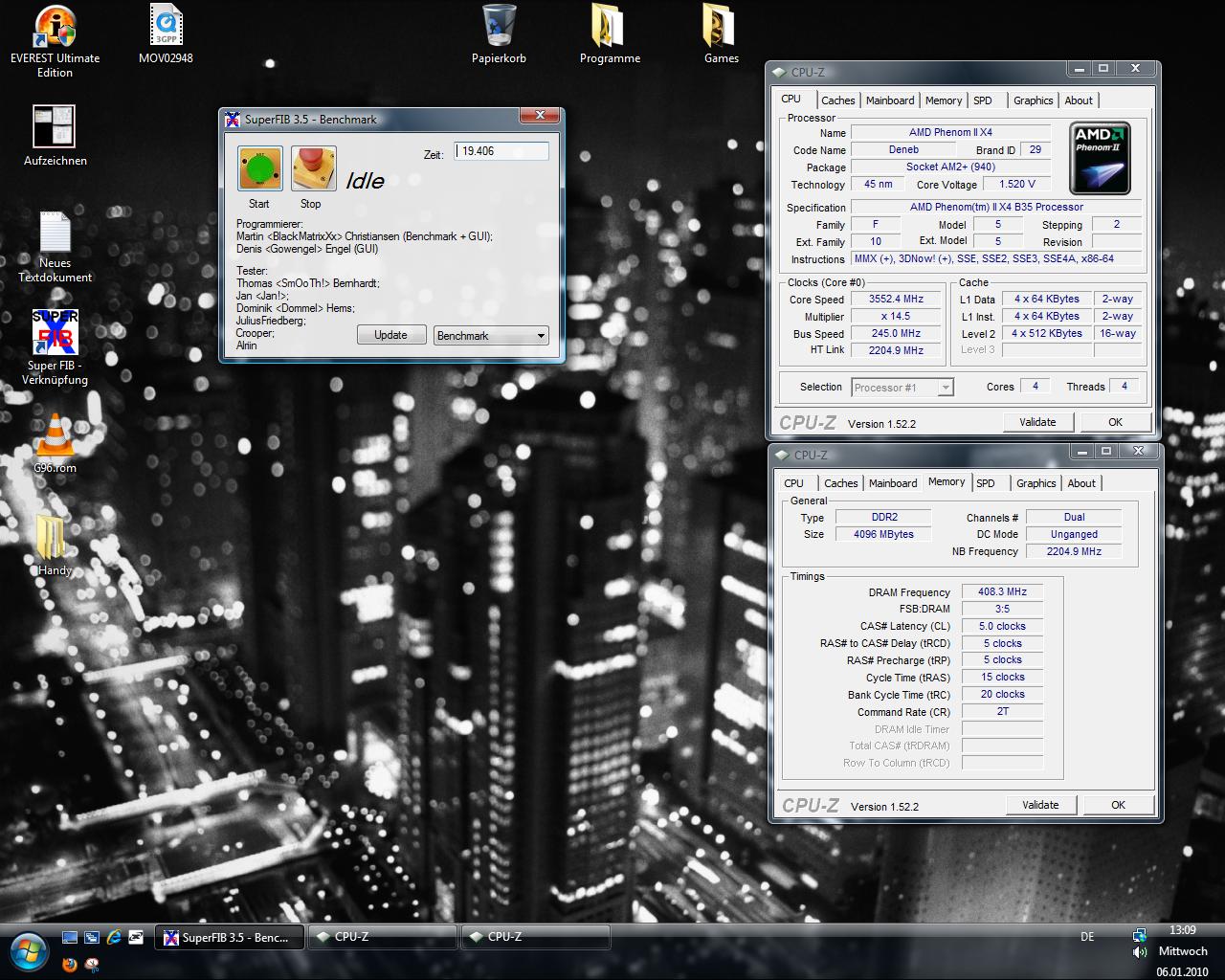
Task: Select the Super FIB - Verknüpfung shortcut
Action: (x=55, y=348)
